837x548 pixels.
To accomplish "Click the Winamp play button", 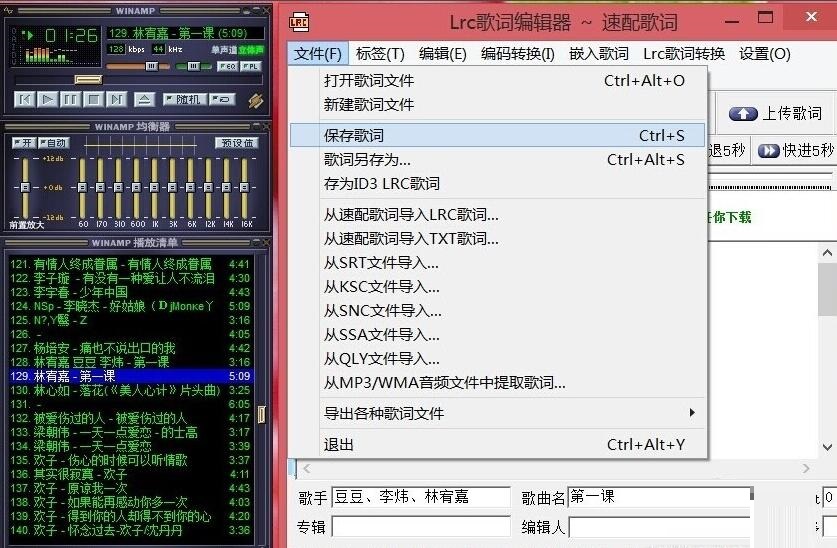I will coord(48,99).
